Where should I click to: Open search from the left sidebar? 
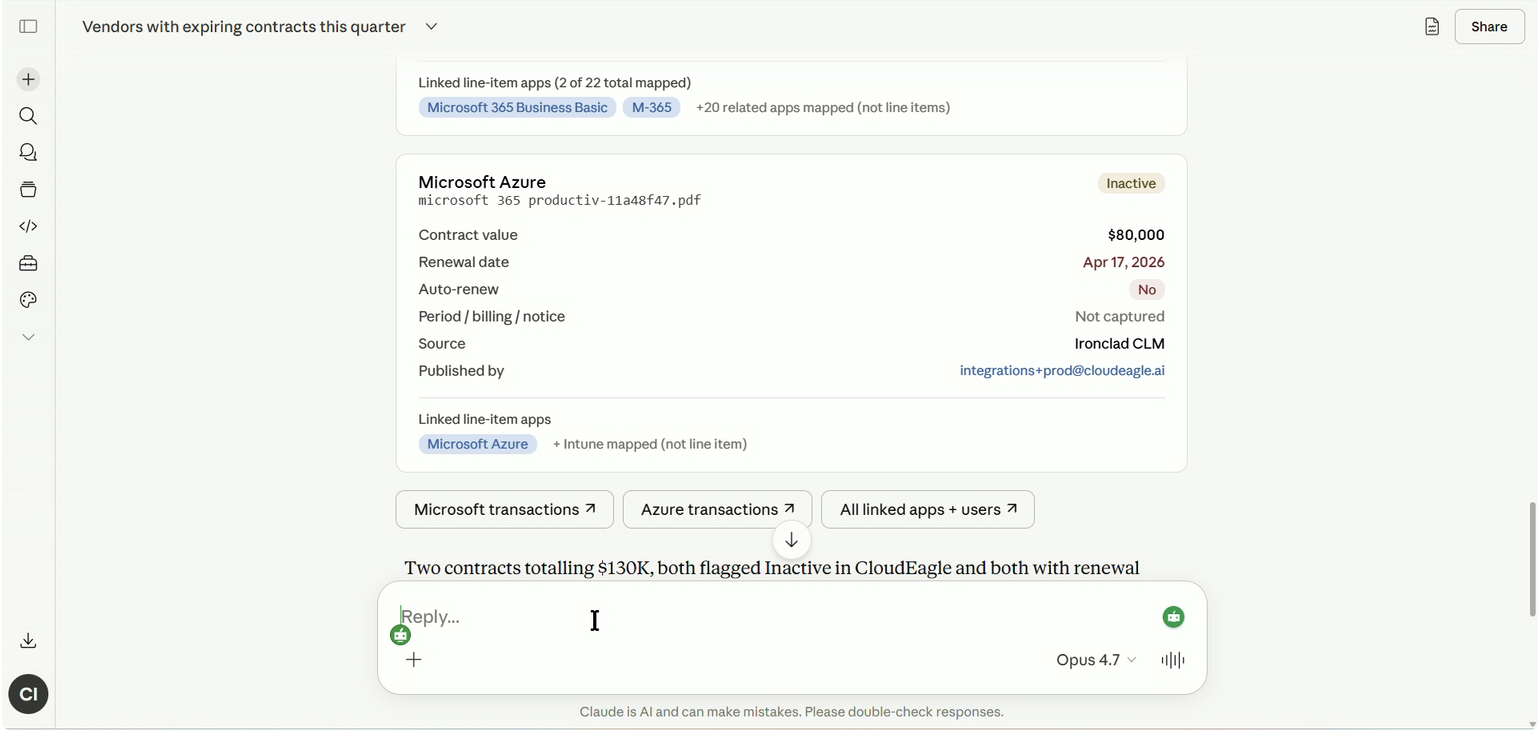point(28,116)
